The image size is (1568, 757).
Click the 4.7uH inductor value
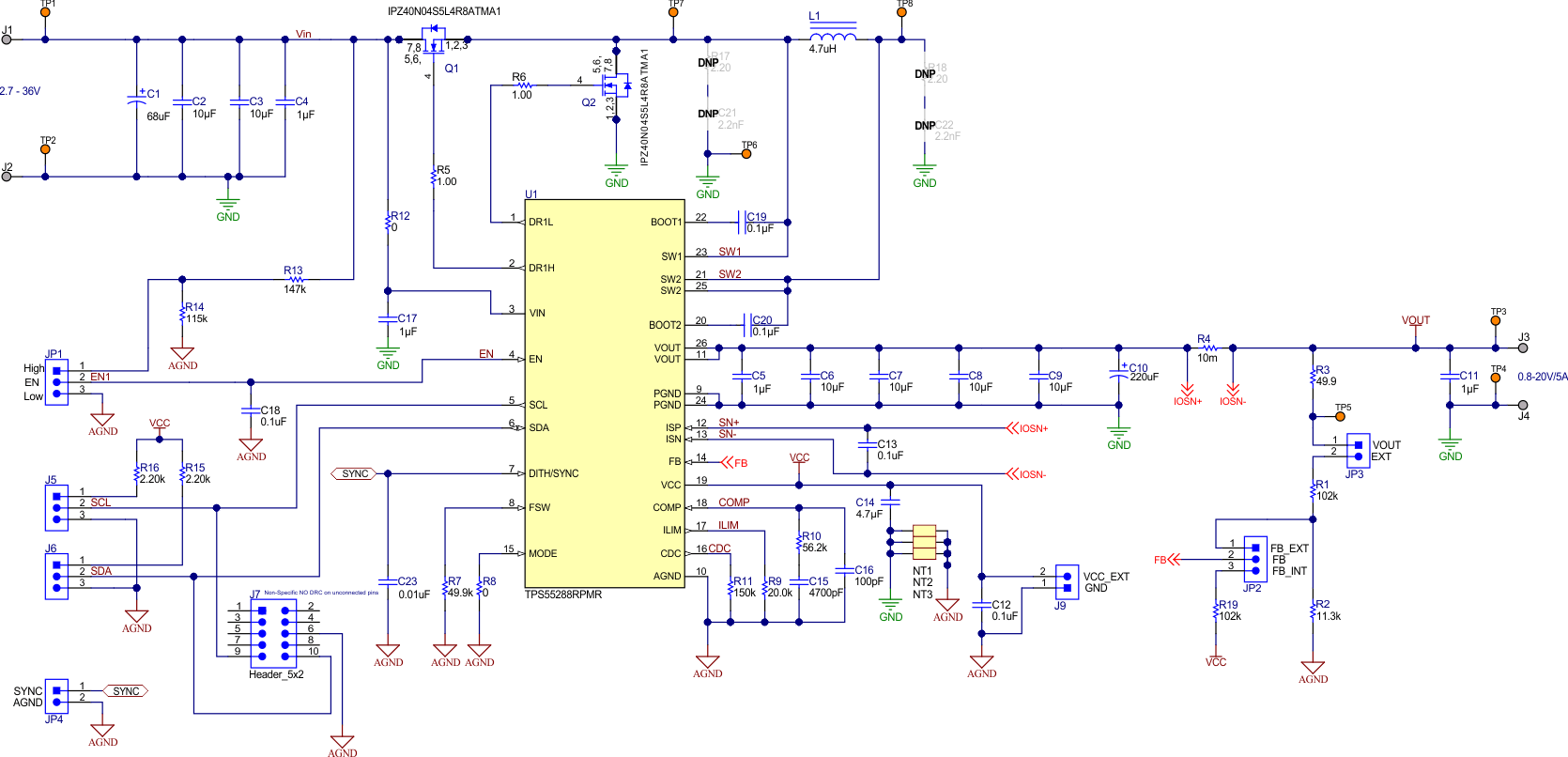click(822, 49)
